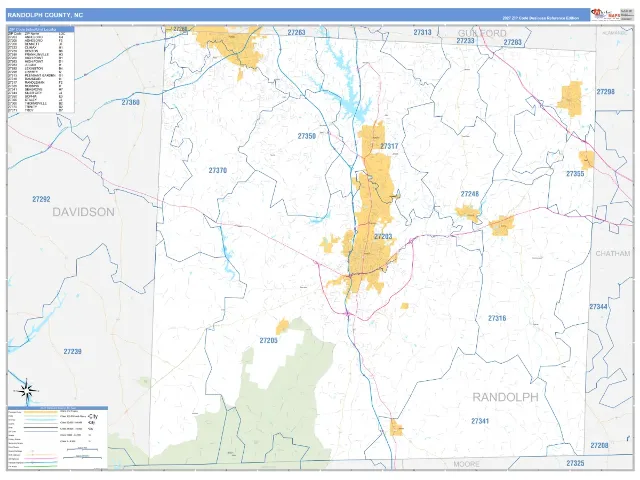Click ZIP code label 27298
The width and height of the screenshot is (640, 480).
(x=605, y=92)
